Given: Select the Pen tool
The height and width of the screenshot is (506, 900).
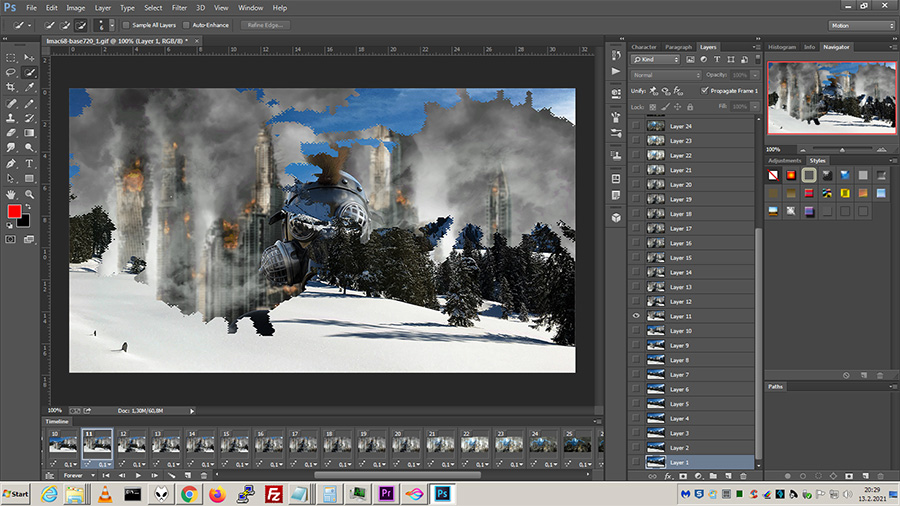Looking at the screenshot, I should click(11, 164).
